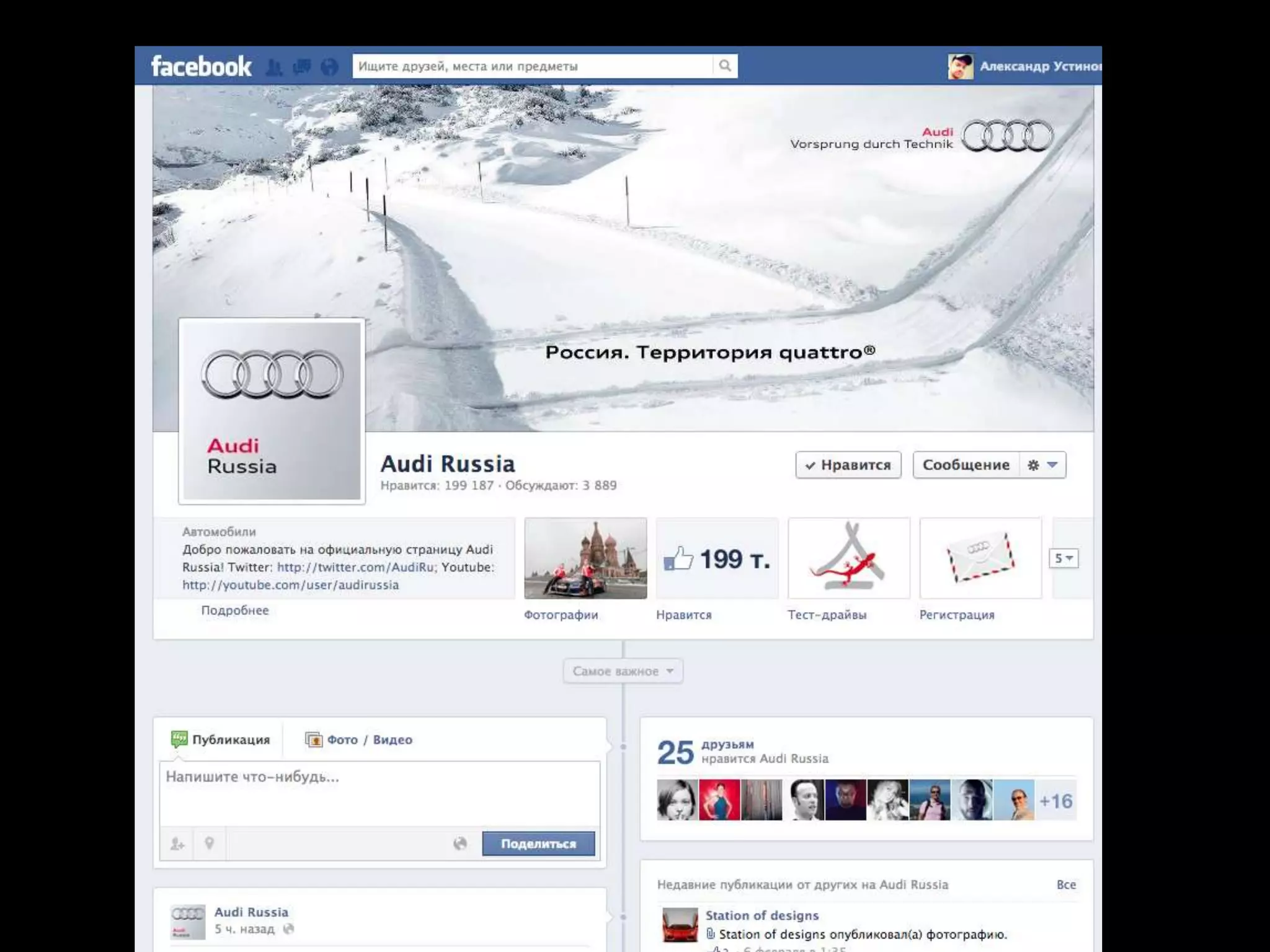Open the twitter.com/AudiRu link
The height and width of the screenshot is (952, 1270).
355,567
